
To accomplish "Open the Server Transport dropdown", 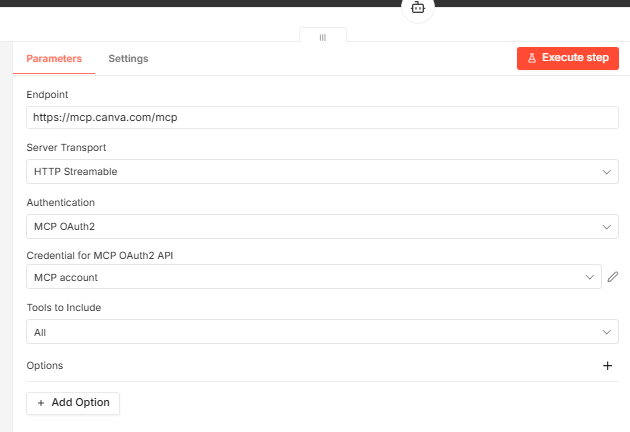I will (x=322, y=171).
